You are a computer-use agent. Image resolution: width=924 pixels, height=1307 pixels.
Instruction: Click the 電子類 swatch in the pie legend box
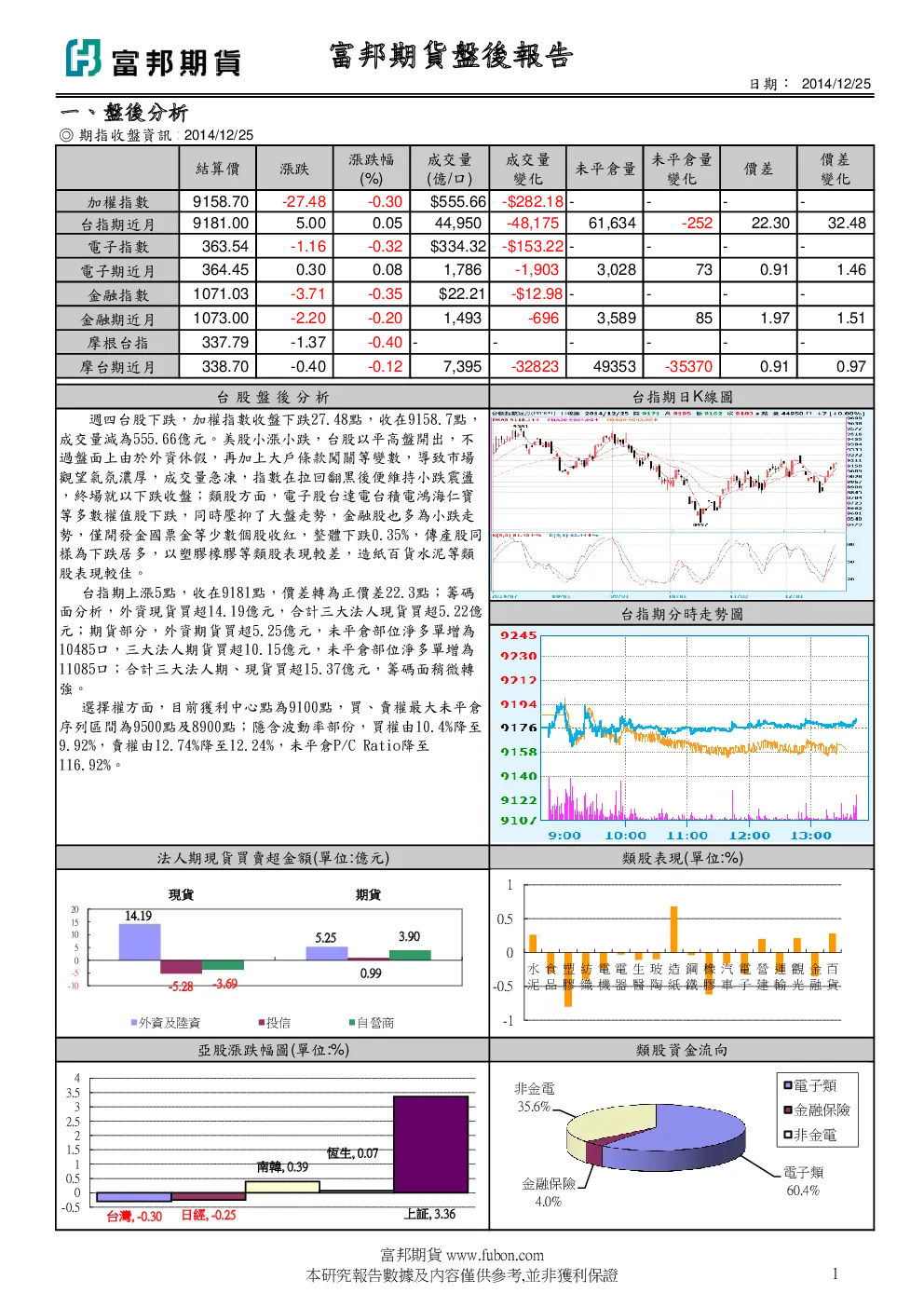click(787, 1085)
